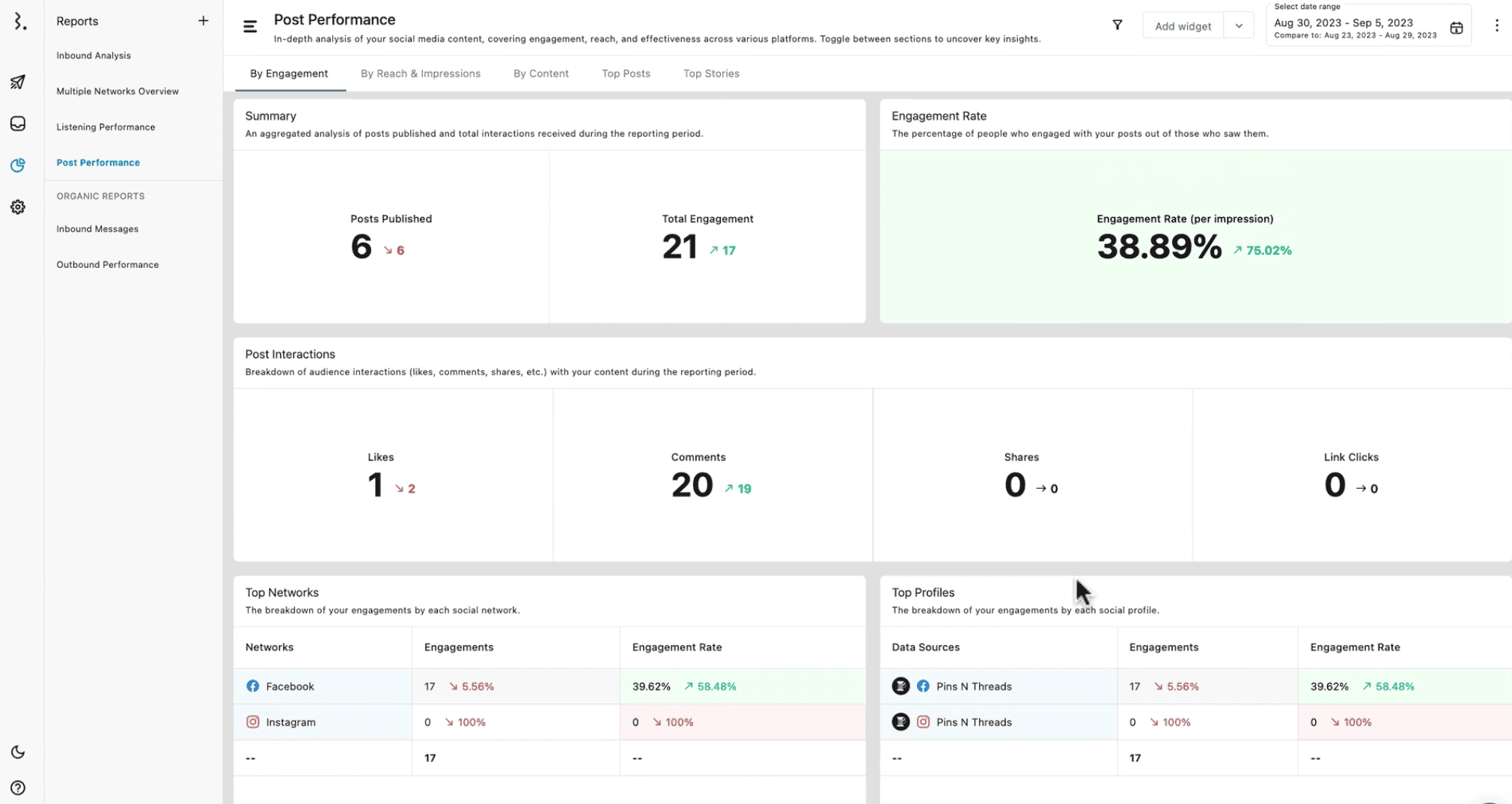
Task: Open the Inbound Analysis report
Action: [94, 55]
